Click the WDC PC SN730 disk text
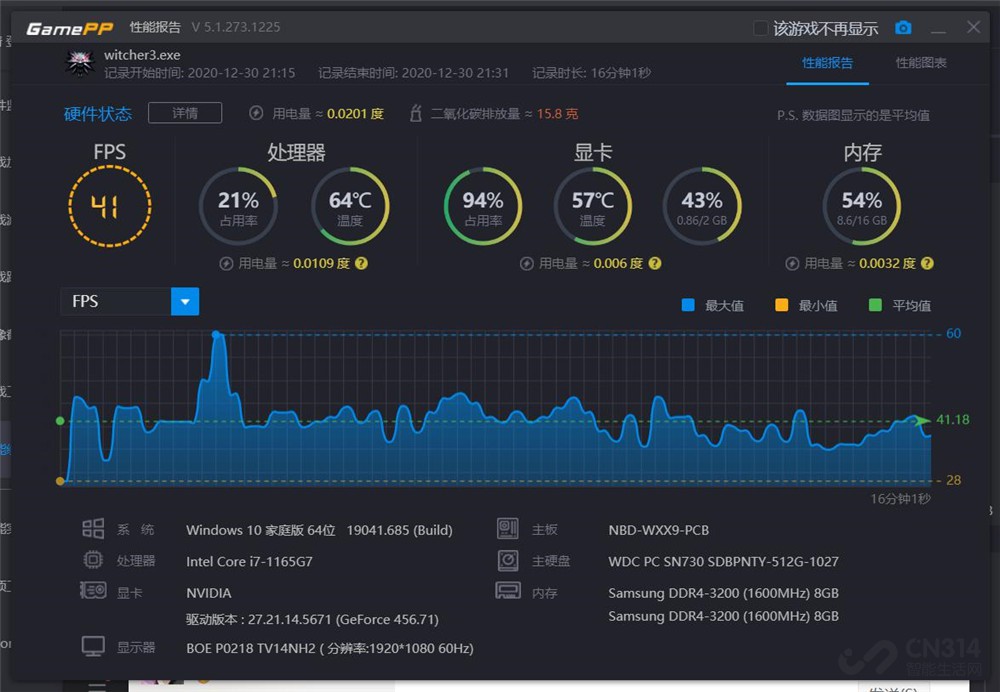The height and width of the screenshot is (692, 1000). (723, 561)
